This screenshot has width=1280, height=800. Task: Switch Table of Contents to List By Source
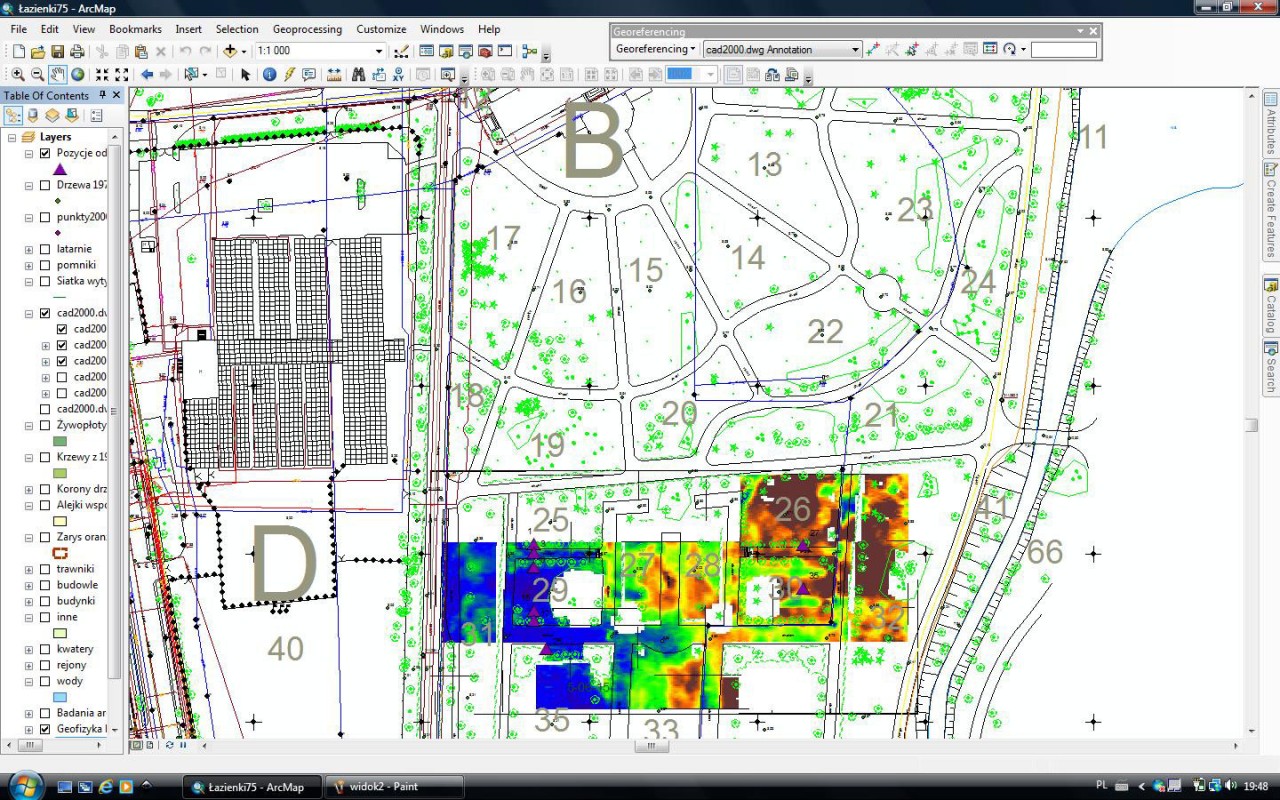[33, 115]
